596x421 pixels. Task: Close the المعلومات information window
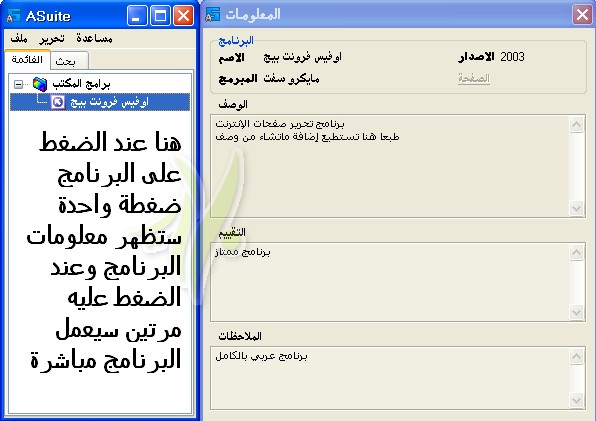tap(582, 15)
